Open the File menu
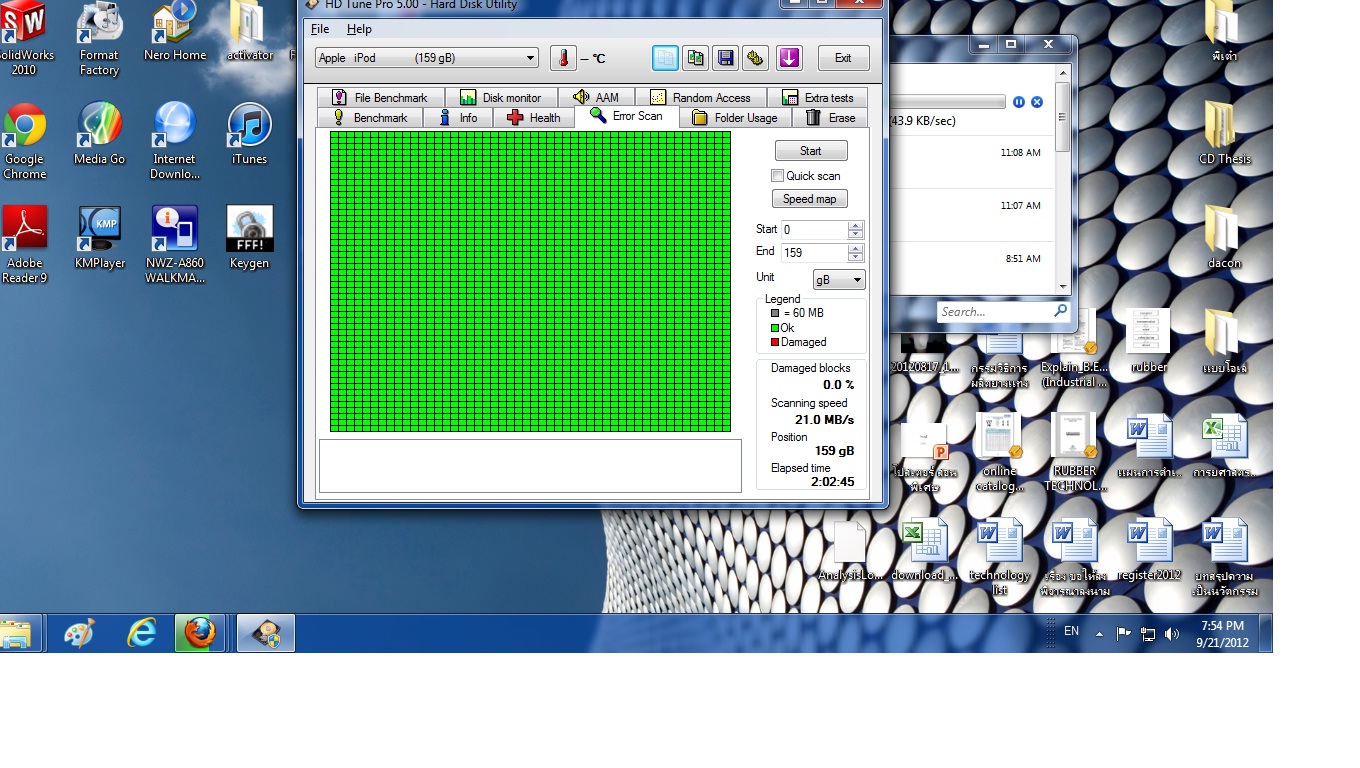1360x768 pixels. [x=320, y=29]
